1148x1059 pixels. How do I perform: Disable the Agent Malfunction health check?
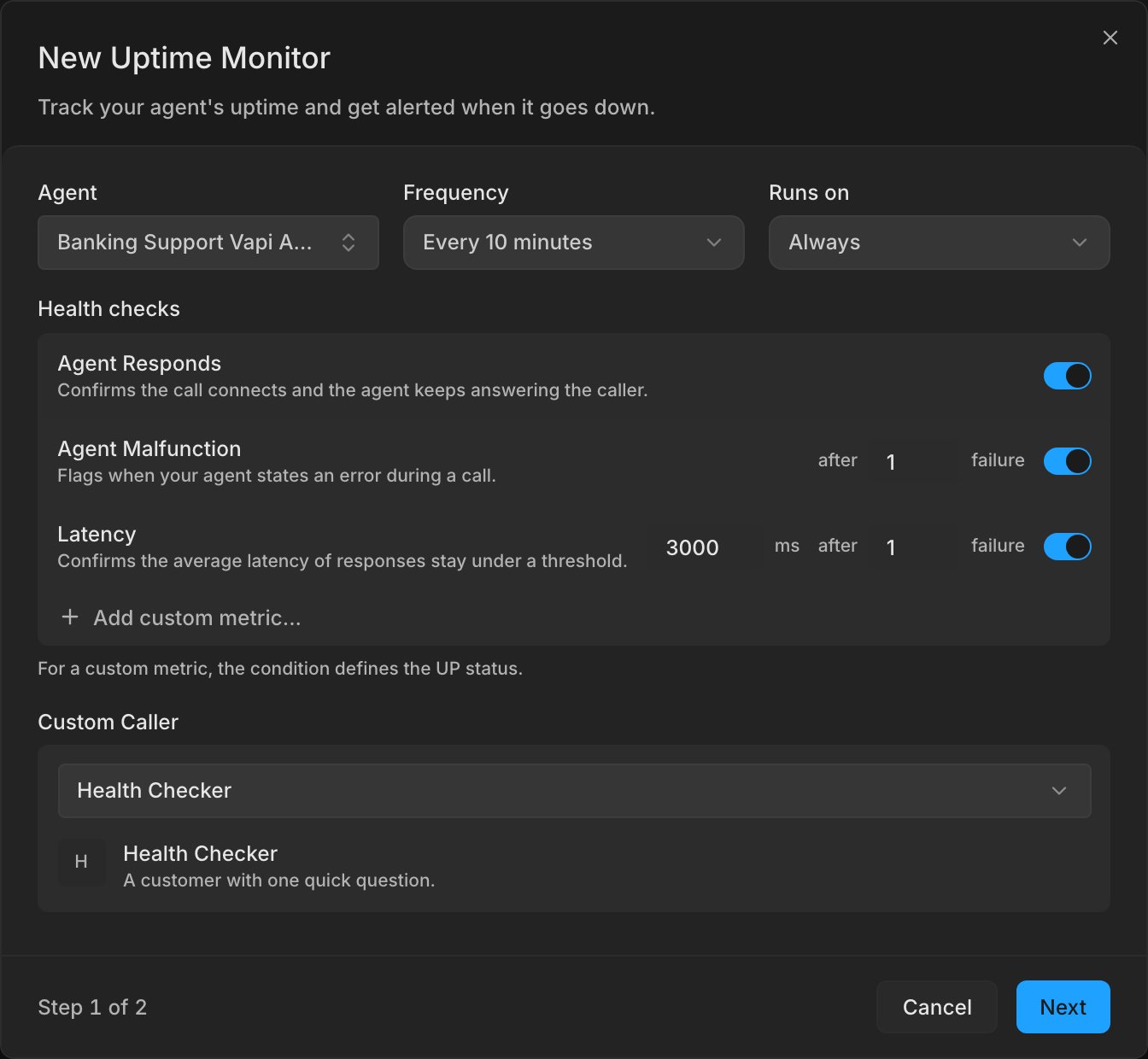pos(1067,461)
